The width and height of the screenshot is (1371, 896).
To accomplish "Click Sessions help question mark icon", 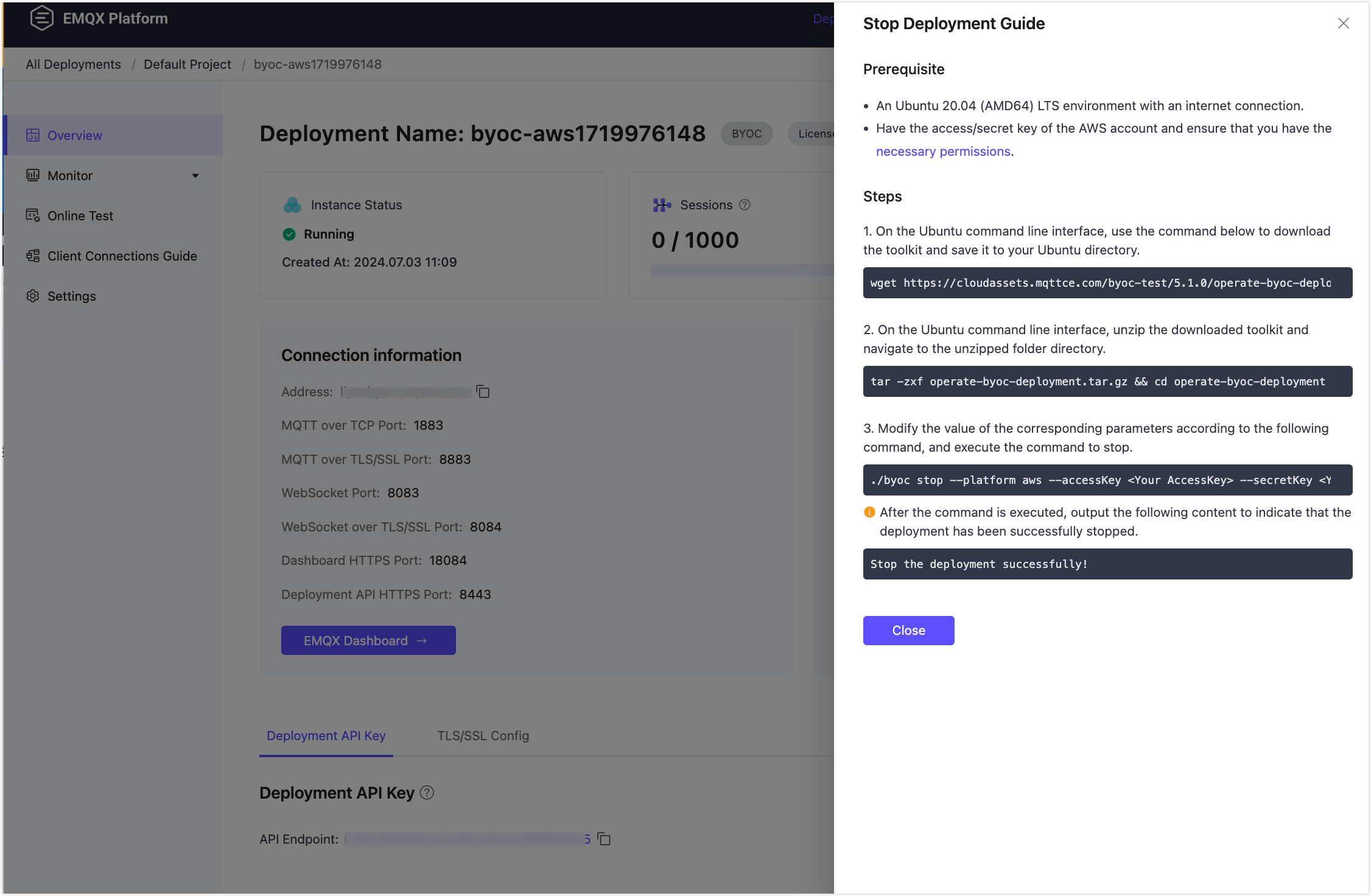I will (x=745, y=205).
